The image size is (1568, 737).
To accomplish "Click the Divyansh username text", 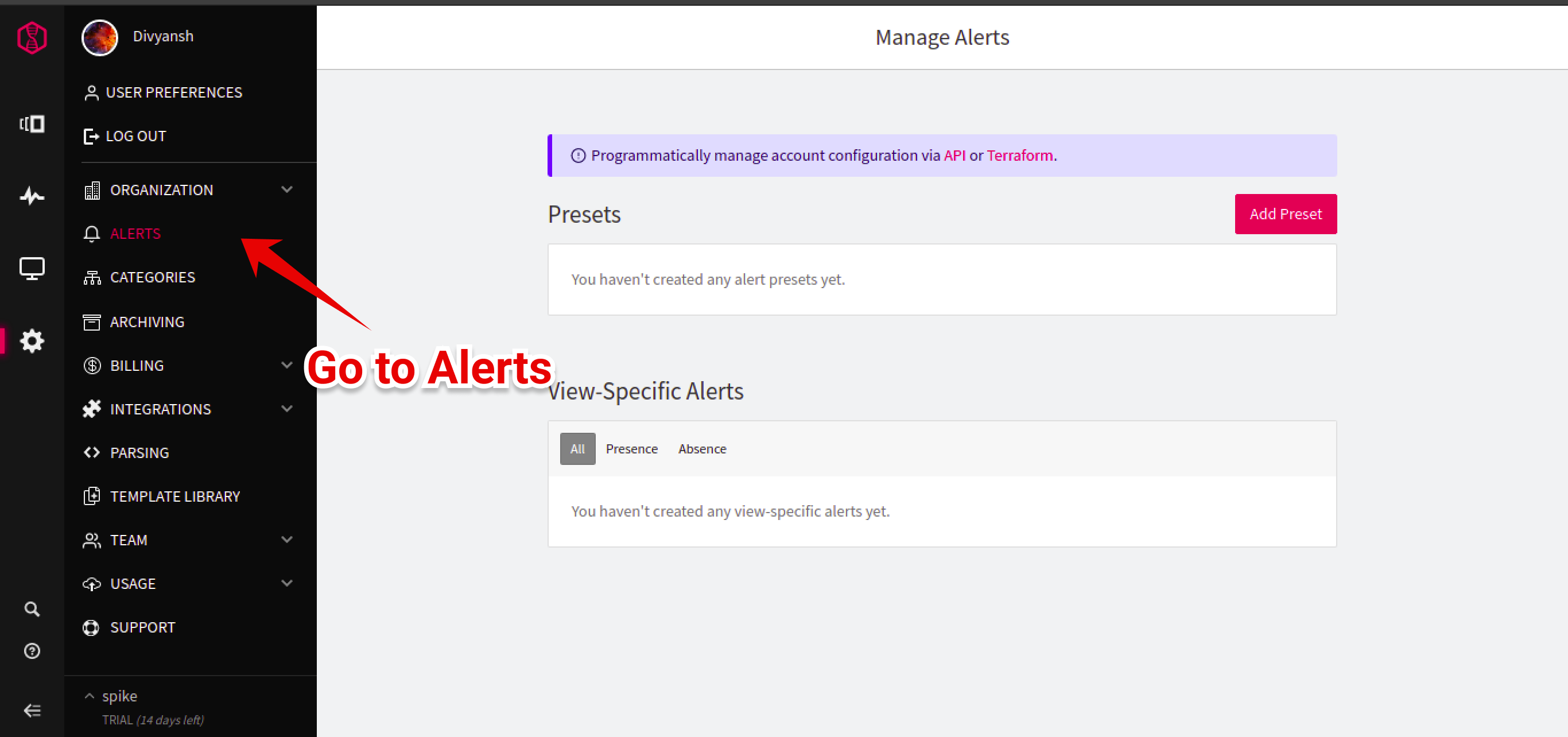I will [163, 37].
